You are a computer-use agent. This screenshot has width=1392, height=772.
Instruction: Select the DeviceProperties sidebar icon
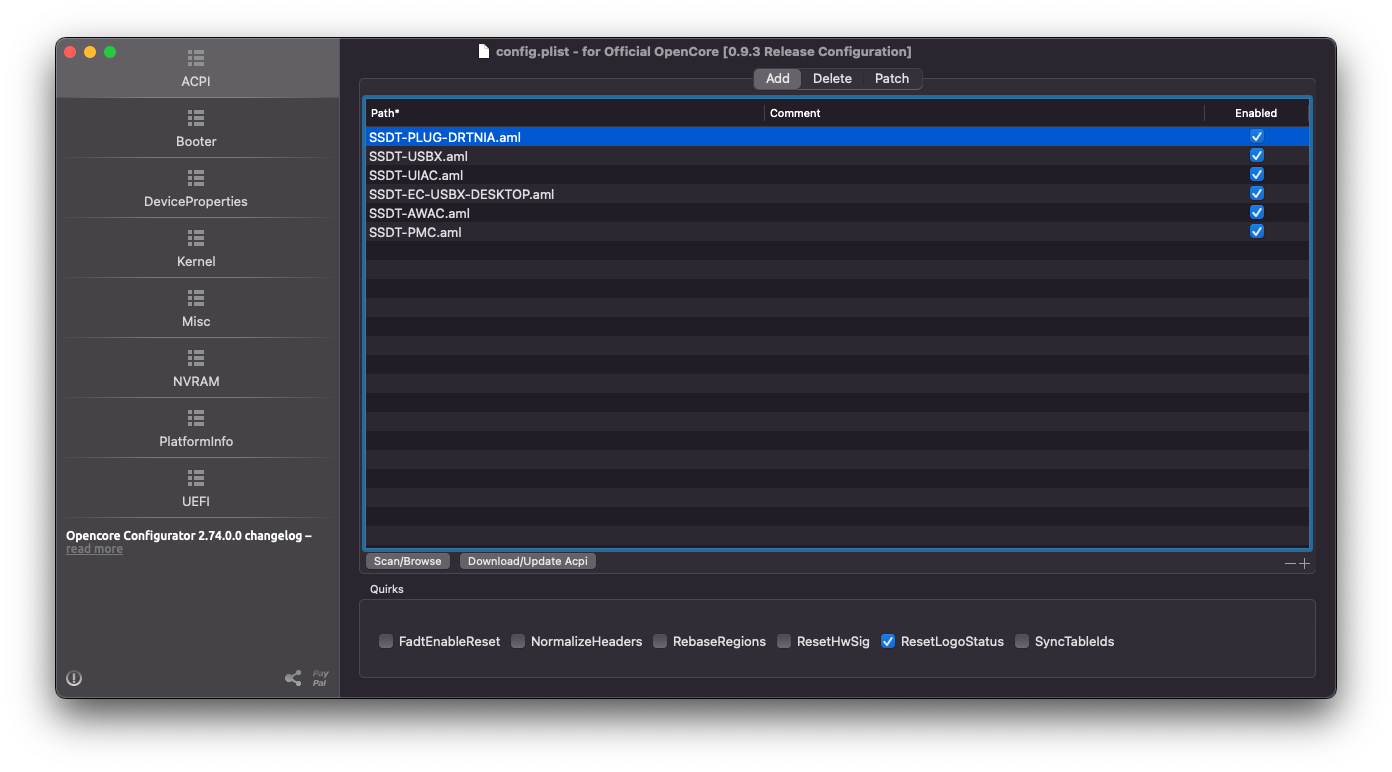(196, 178)
